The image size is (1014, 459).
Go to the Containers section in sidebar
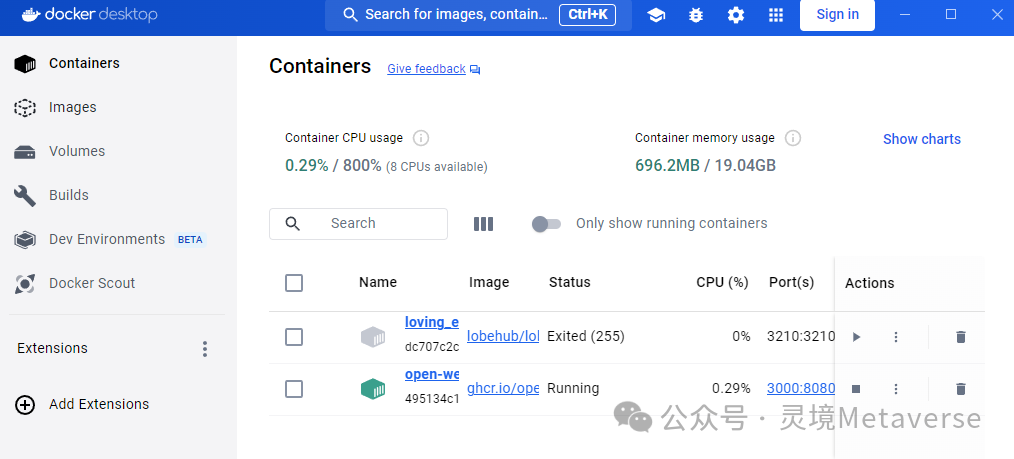pos(118,63)
